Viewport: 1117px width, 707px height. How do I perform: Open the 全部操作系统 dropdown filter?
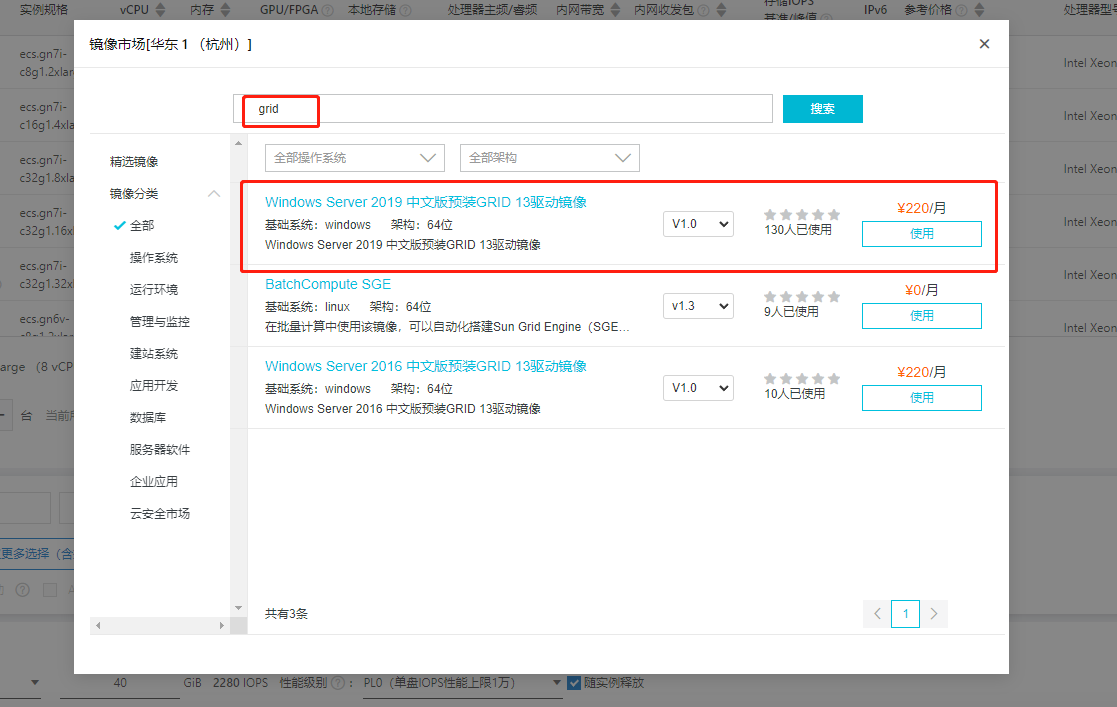(355, 158)
